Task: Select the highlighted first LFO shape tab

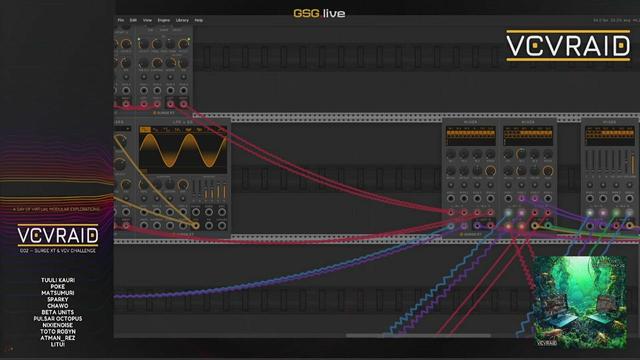Action: pyautogui.click(x=145, y=129)
